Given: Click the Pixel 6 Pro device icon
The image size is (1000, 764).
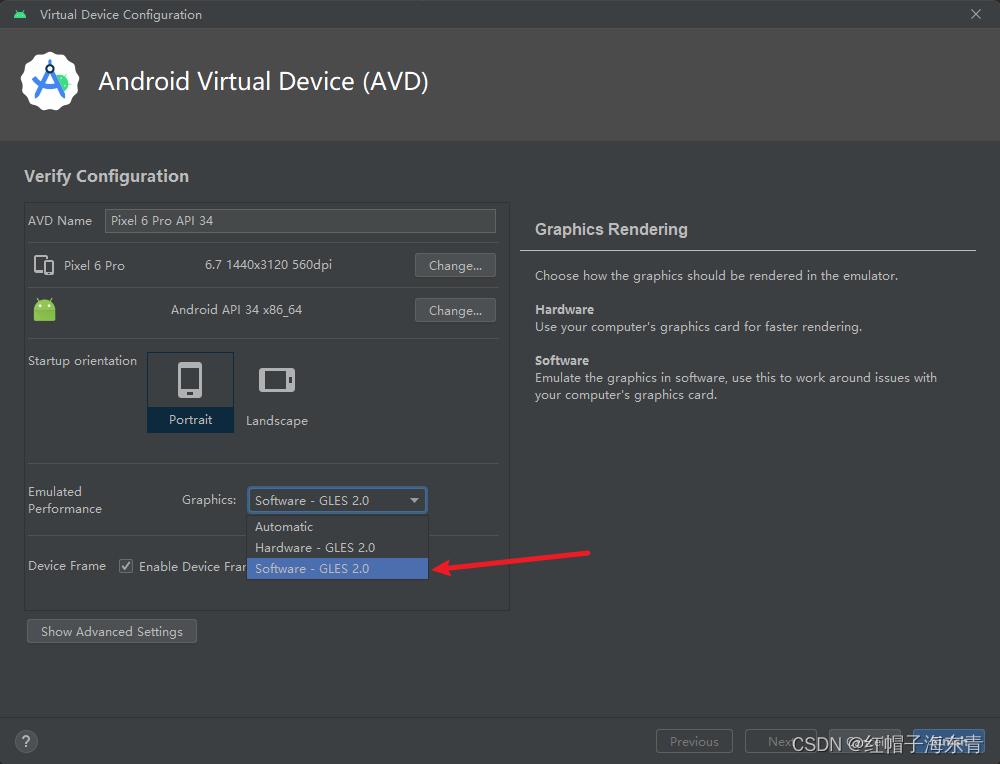Looking at the screenshot, I should pos(44,265).
